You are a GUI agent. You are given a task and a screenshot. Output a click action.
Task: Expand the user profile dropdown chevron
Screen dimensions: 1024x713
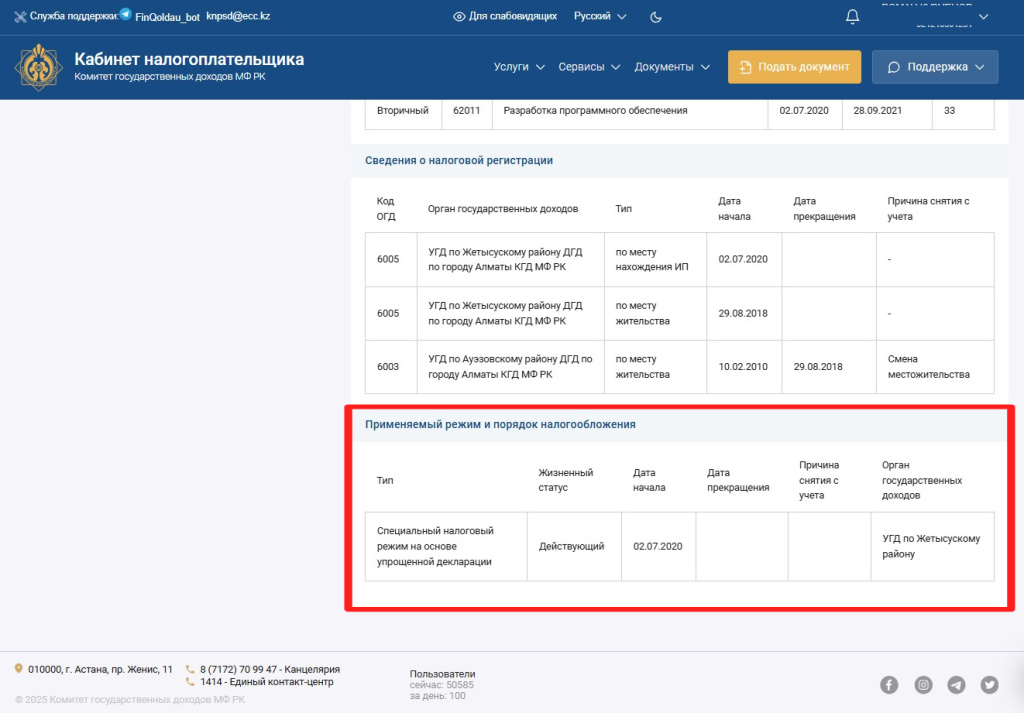983,17
